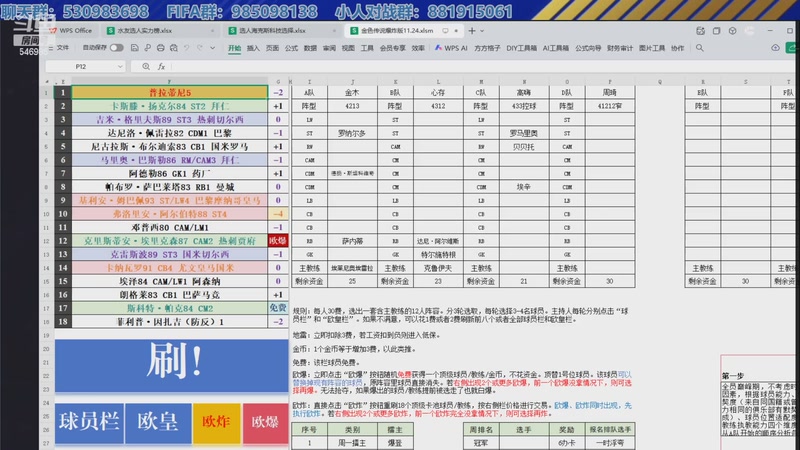This screenshot has height=450, width=800.
Task: Click the user avatar in title bar
Action: point(749,31)
